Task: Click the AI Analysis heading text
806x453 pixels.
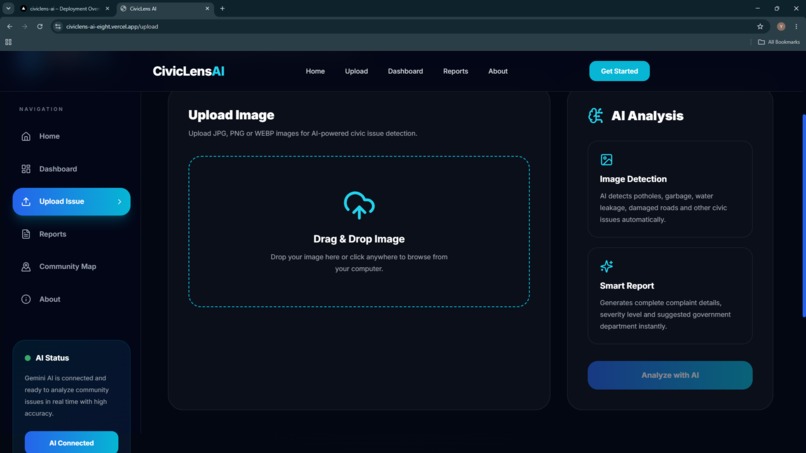Action: (x=647, y=116)
